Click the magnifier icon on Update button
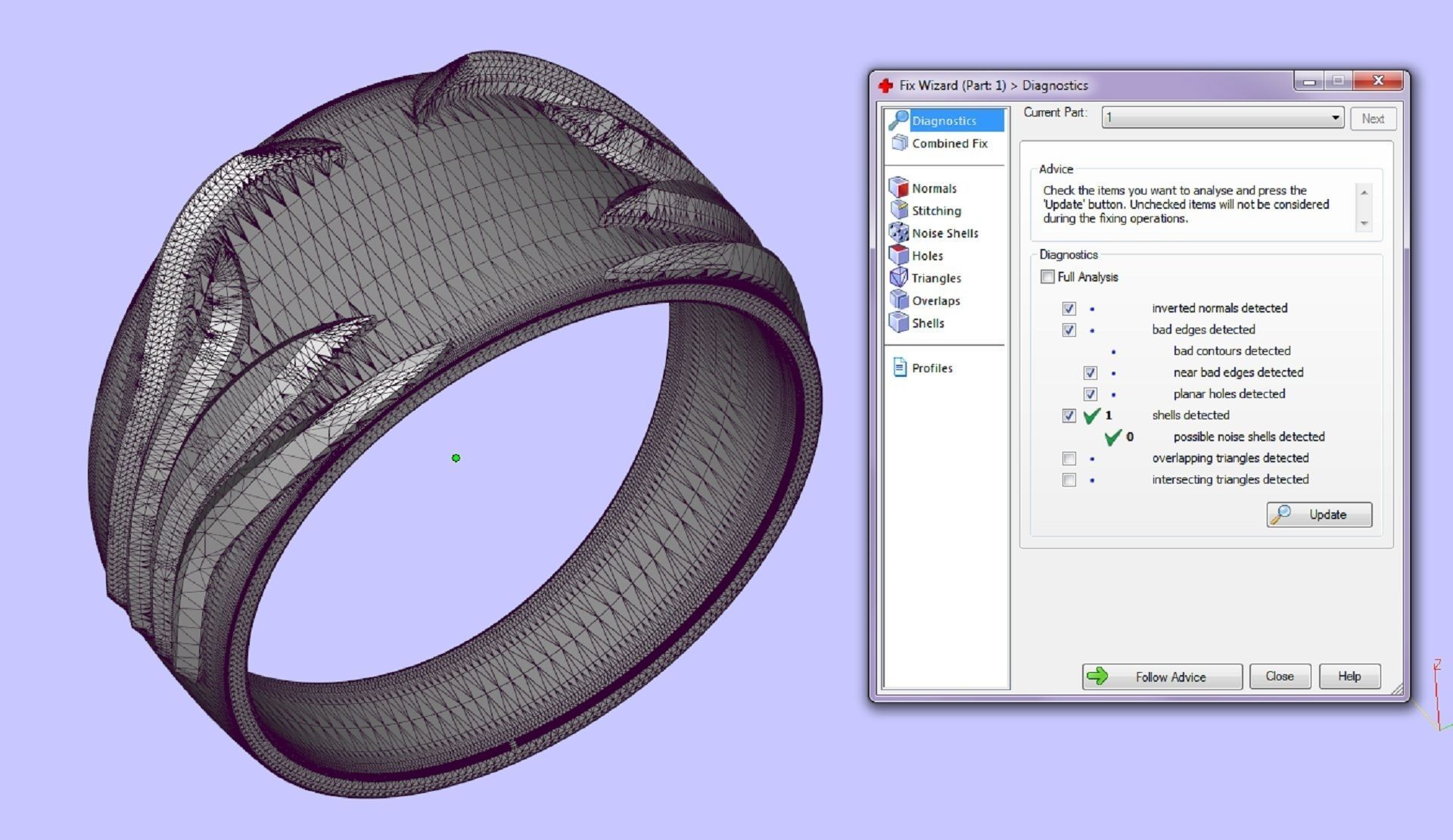Screen dimensions: 1453x840 [x=1281, y=515]
